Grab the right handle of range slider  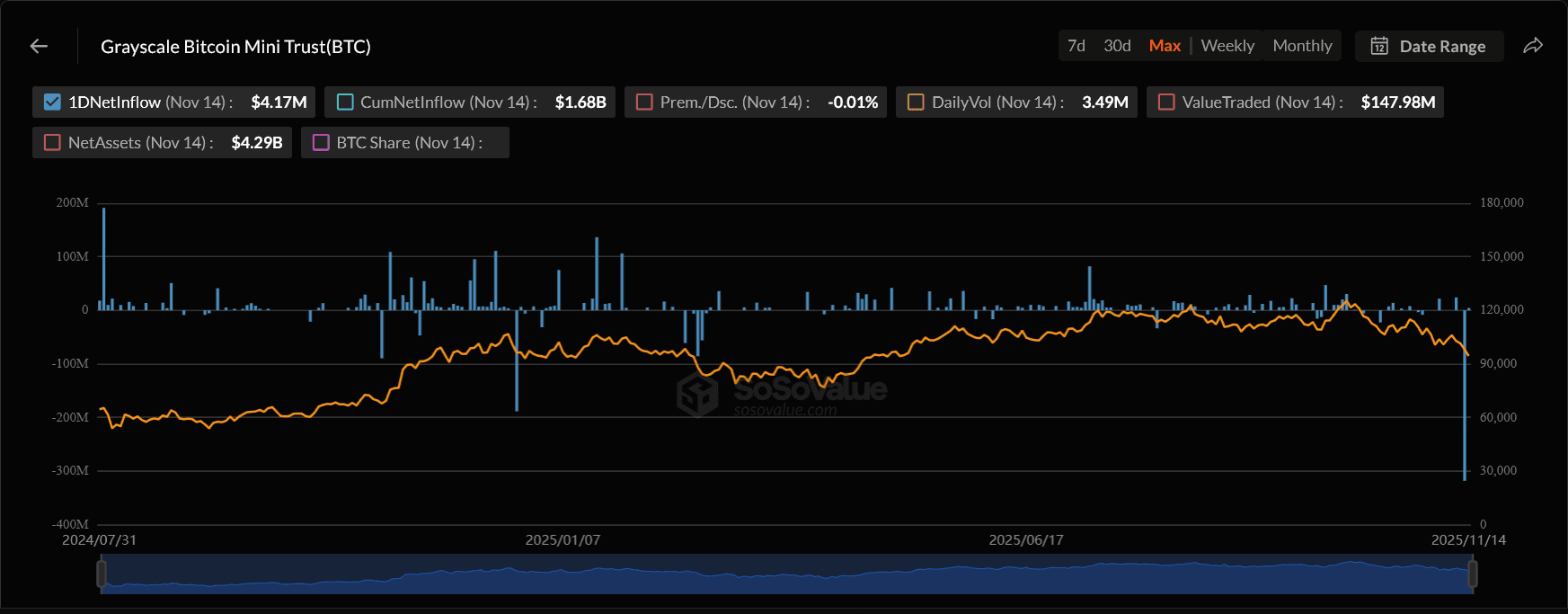1473,574
